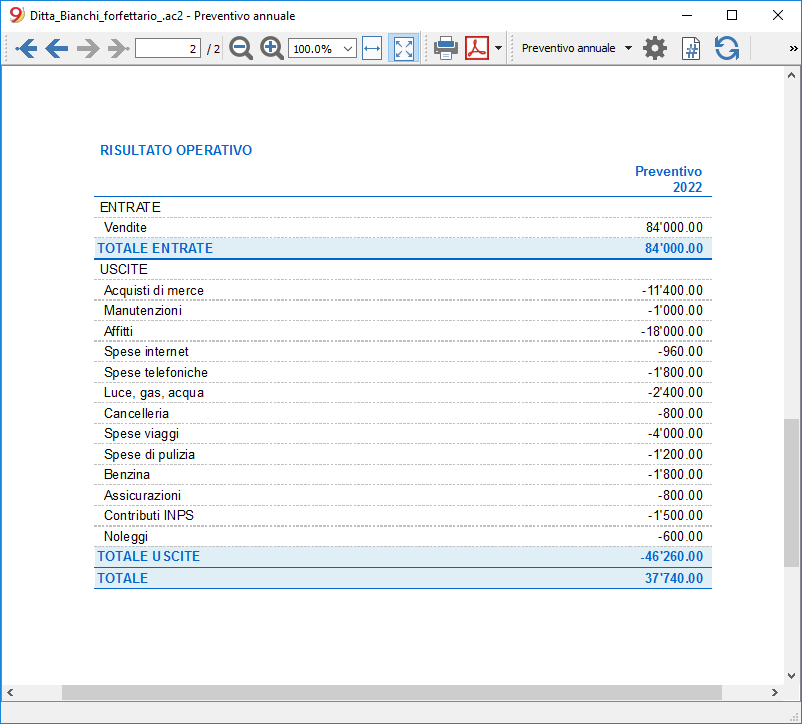Click the Spese internet label
Image resolution: width=802 pixels, height=725 pixels.
point(146,351)
